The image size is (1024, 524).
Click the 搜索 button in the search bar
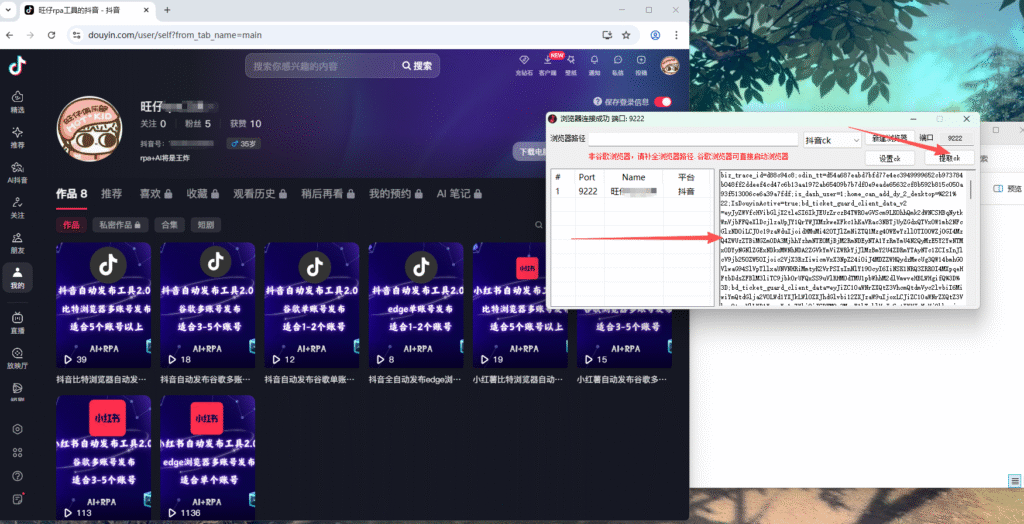click(417, 66)
